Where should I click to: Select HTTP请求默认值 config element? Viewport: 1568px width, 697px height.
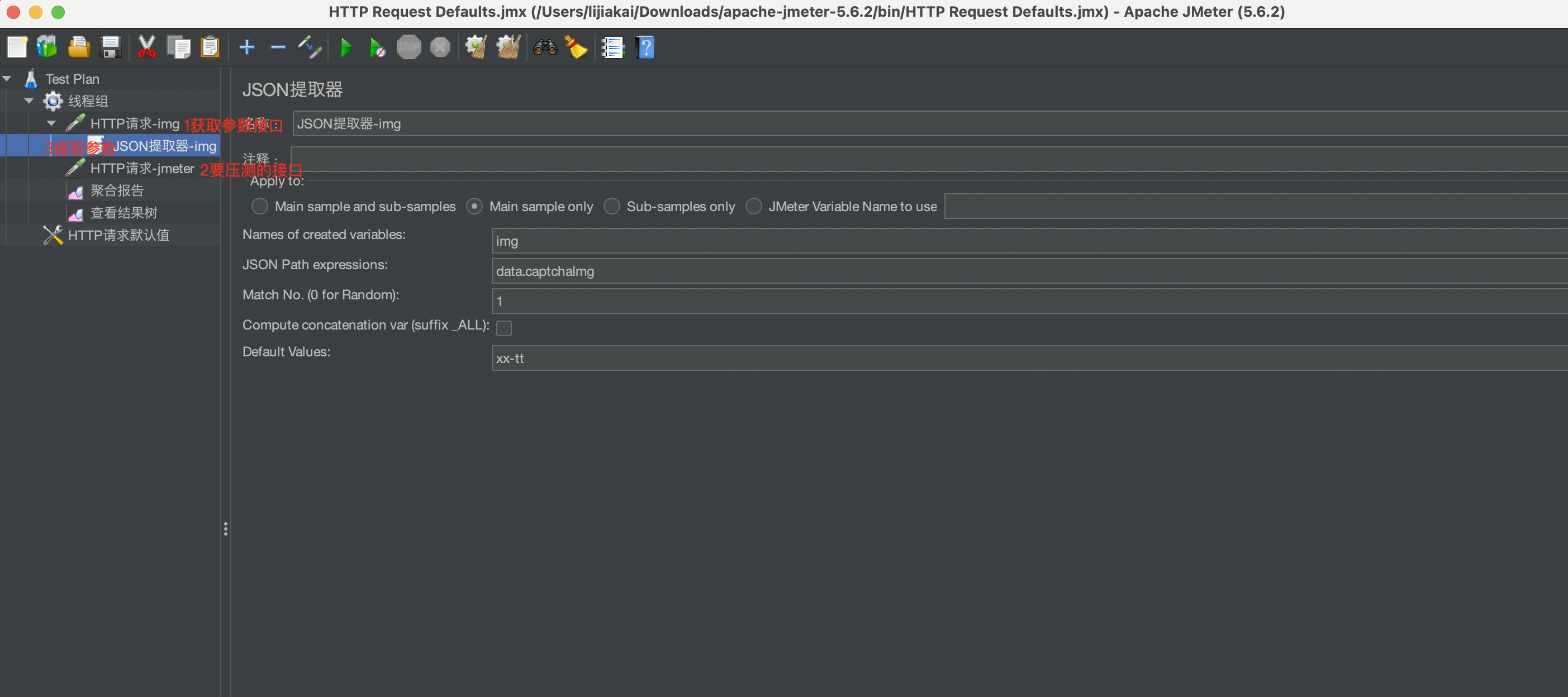(x=118, y=235)
